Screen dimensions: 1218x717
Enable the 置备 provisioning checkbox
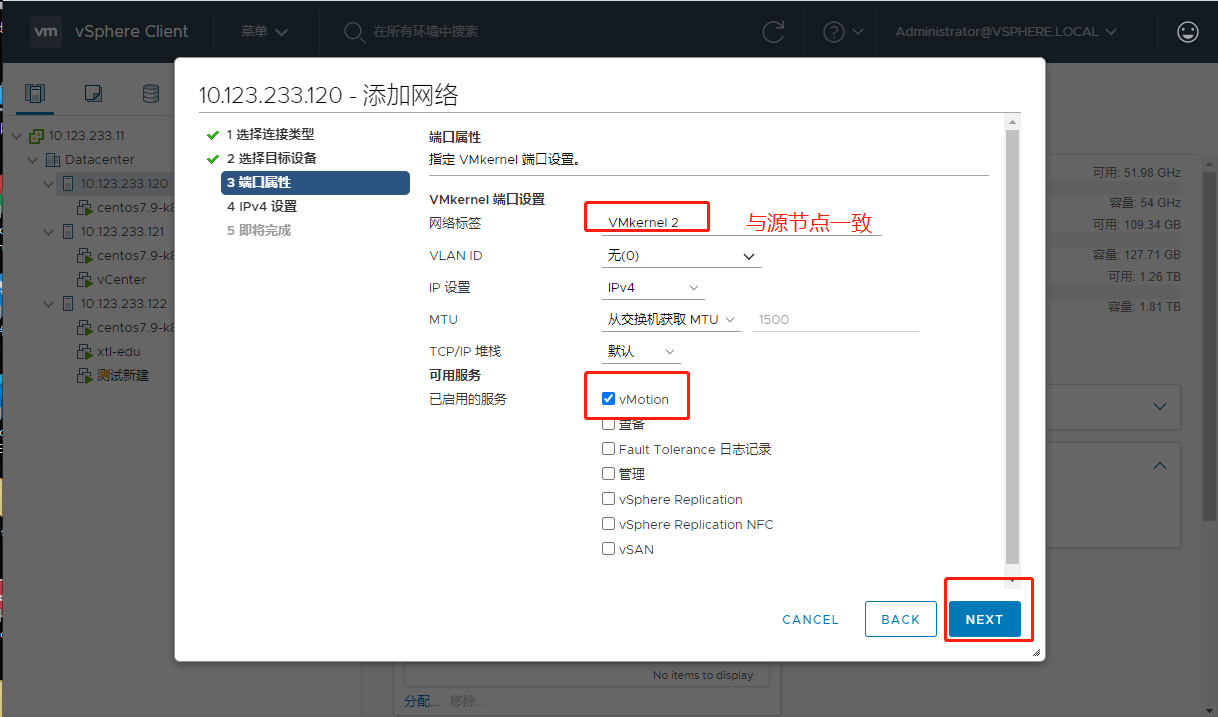point(608,424)
